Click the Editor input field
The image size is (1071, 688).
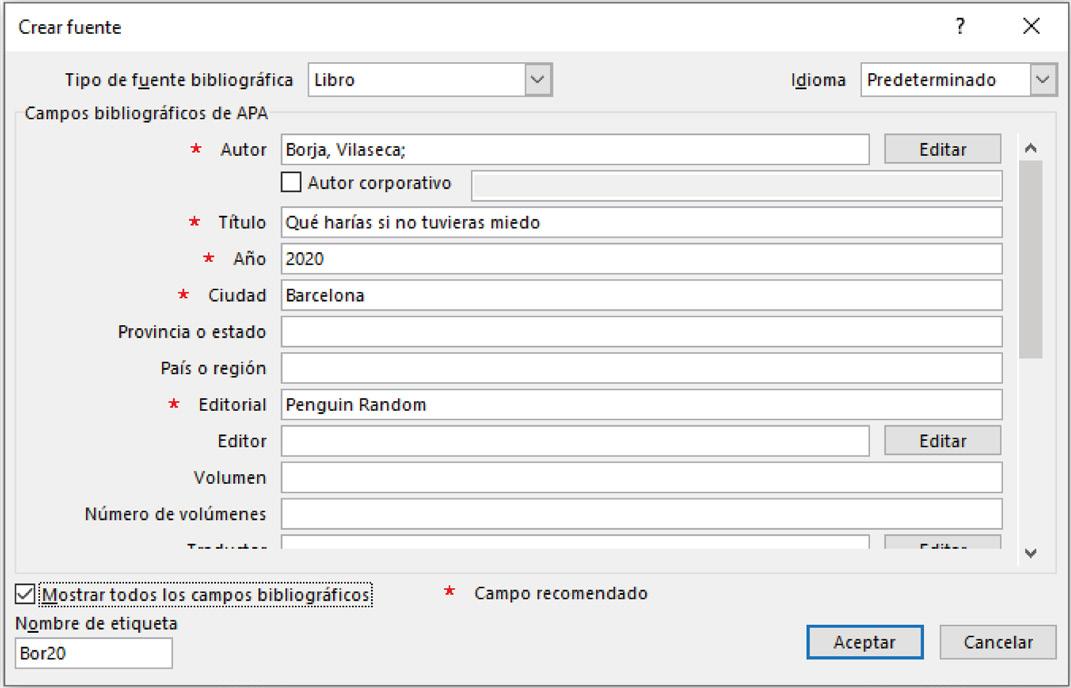(x=575, y=441)
